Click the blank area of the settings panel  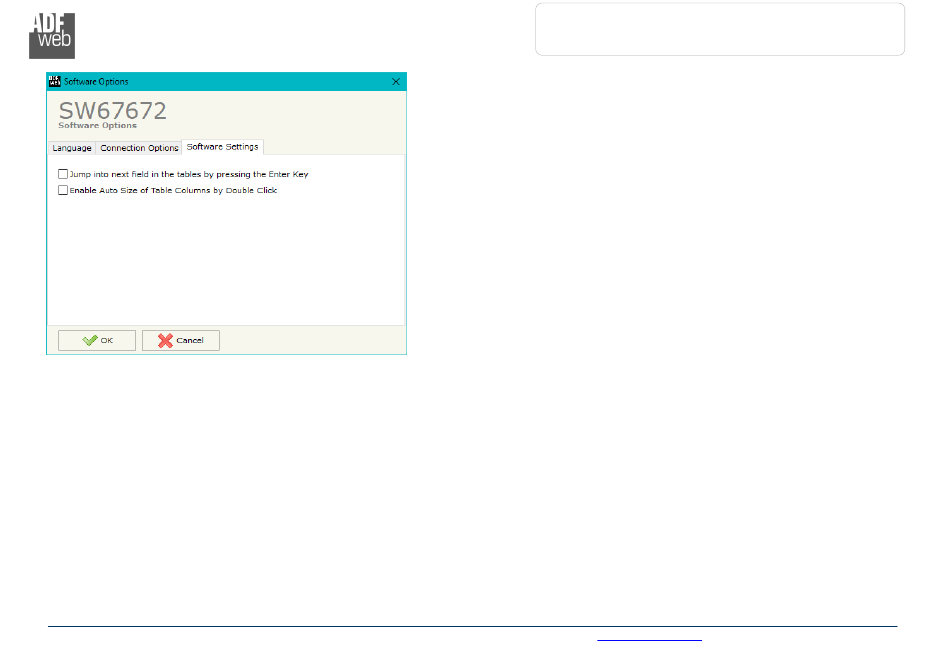[226, 260]
